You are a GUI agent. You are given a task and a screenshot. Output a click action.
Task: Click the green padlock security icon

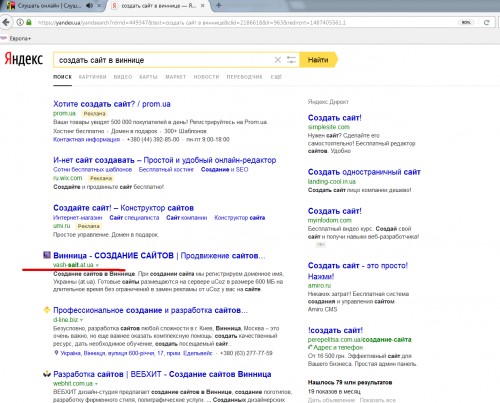[29, 22]
